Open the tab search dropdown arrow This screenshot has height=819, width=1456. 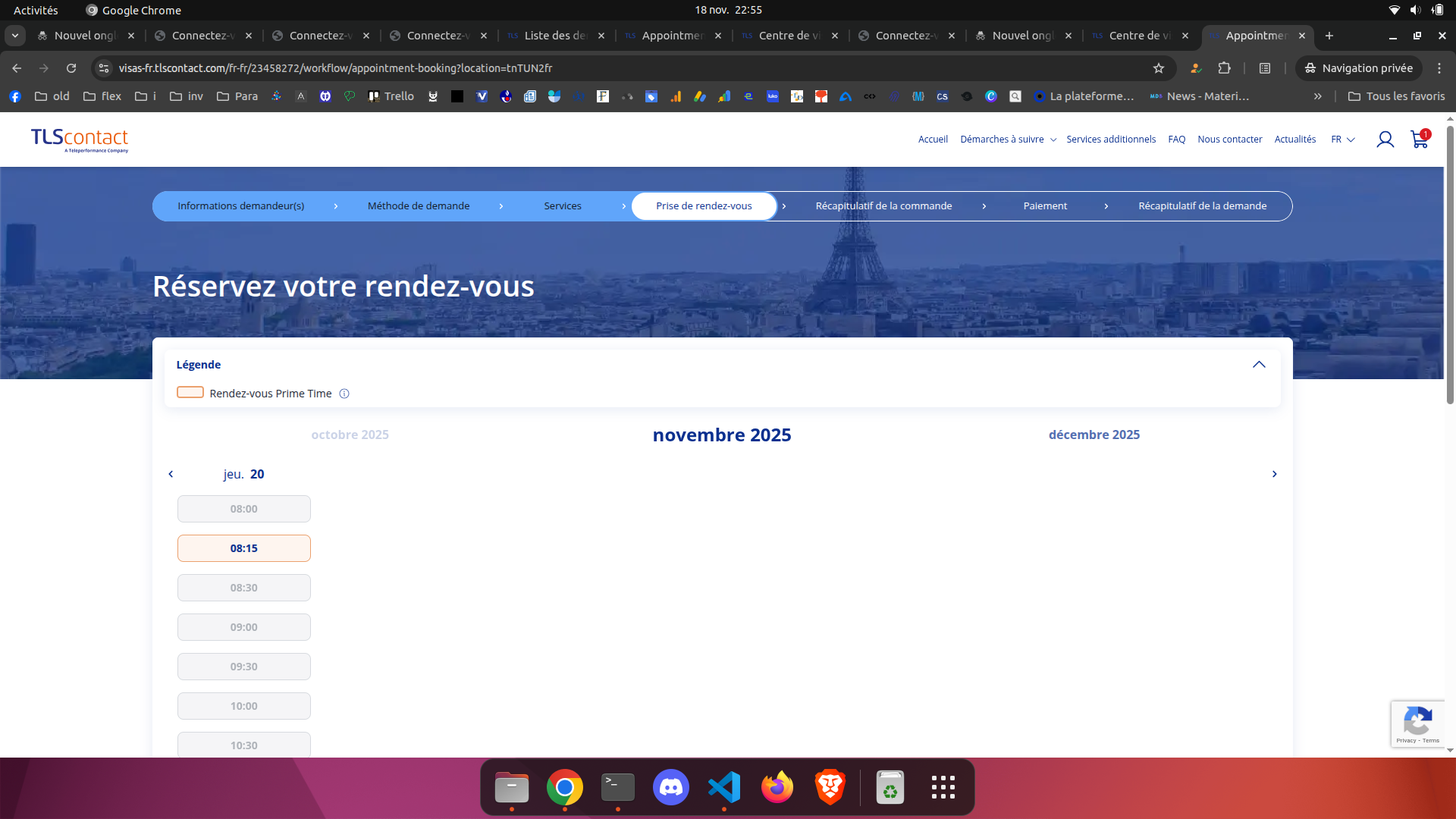[x=15, y=36]
